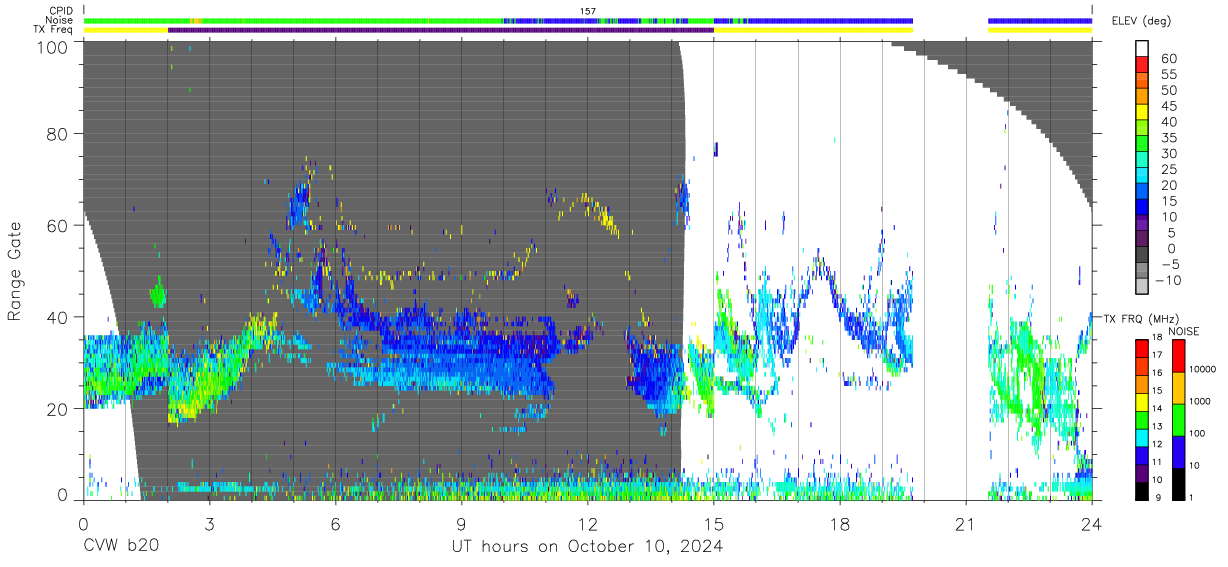1228x567 pixels.
Task: Pick the yellow segment of ELEV color bar
Action: pos(1142,111)
